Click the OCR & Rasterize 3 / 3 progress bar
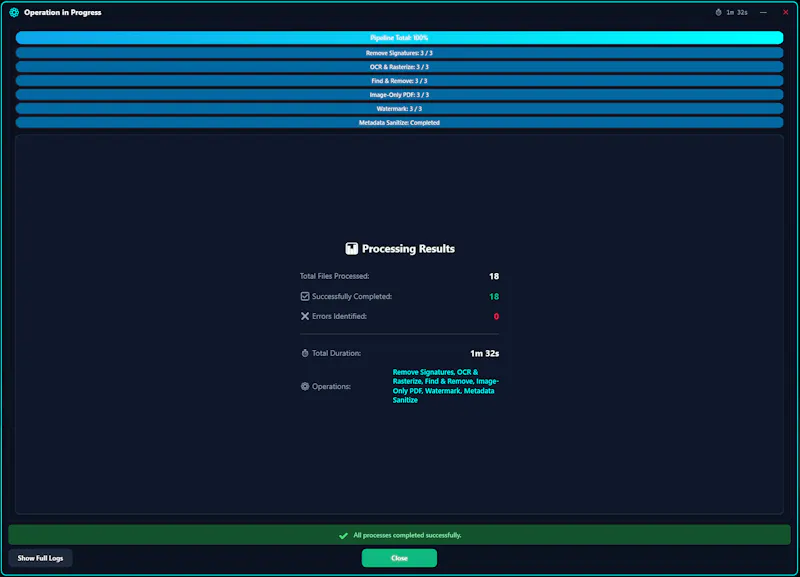The height and width of the screenshot is (577, 800). click(x=399, y=67)
